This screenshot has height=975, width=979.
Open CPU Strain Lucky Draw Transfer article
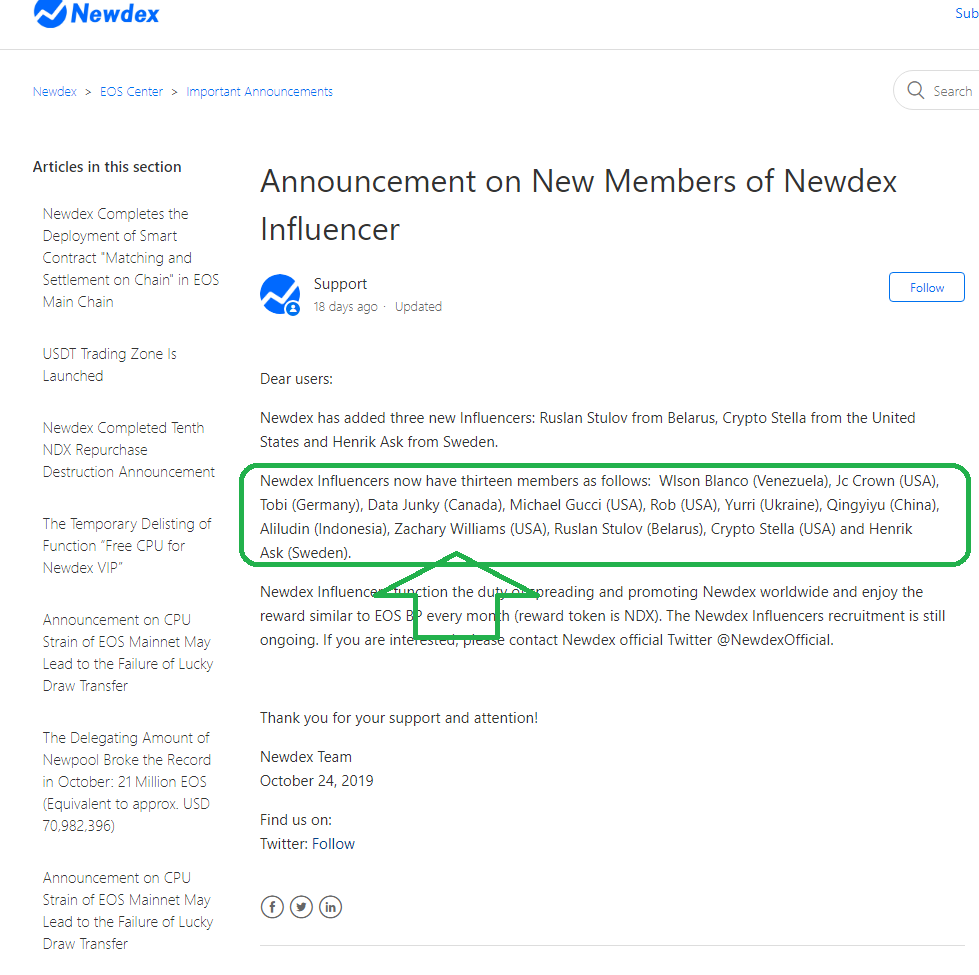(x=127, y=653)
